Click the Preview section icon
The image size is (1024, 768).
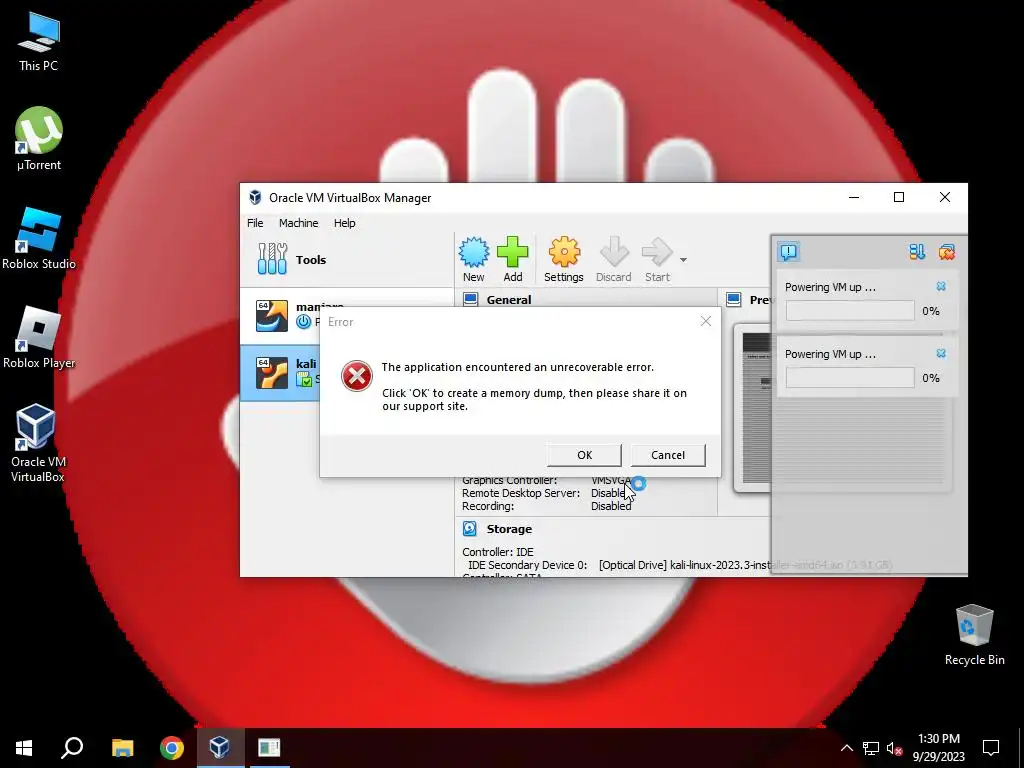coord(733,299)
